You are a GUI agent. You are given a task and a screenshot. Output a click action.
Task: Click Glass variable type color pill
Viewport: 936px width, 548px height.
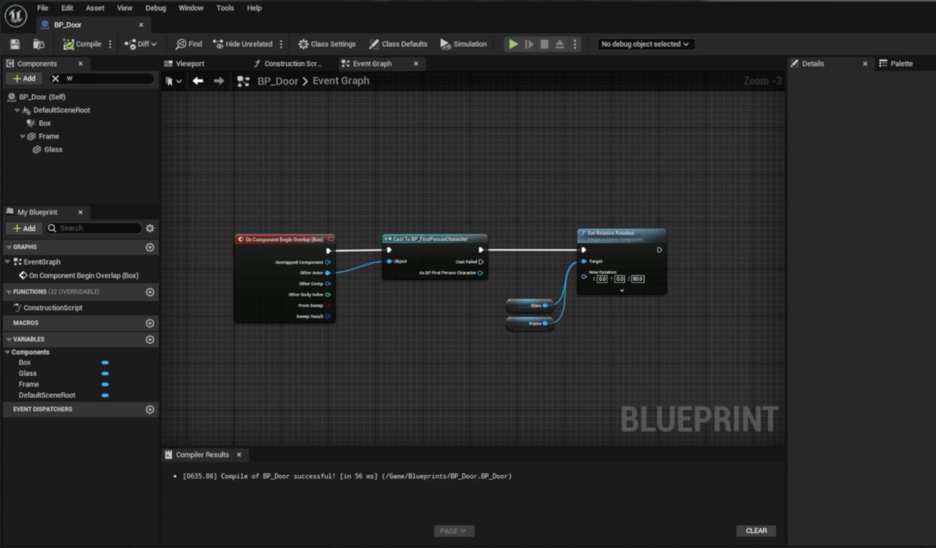[105, 374]
